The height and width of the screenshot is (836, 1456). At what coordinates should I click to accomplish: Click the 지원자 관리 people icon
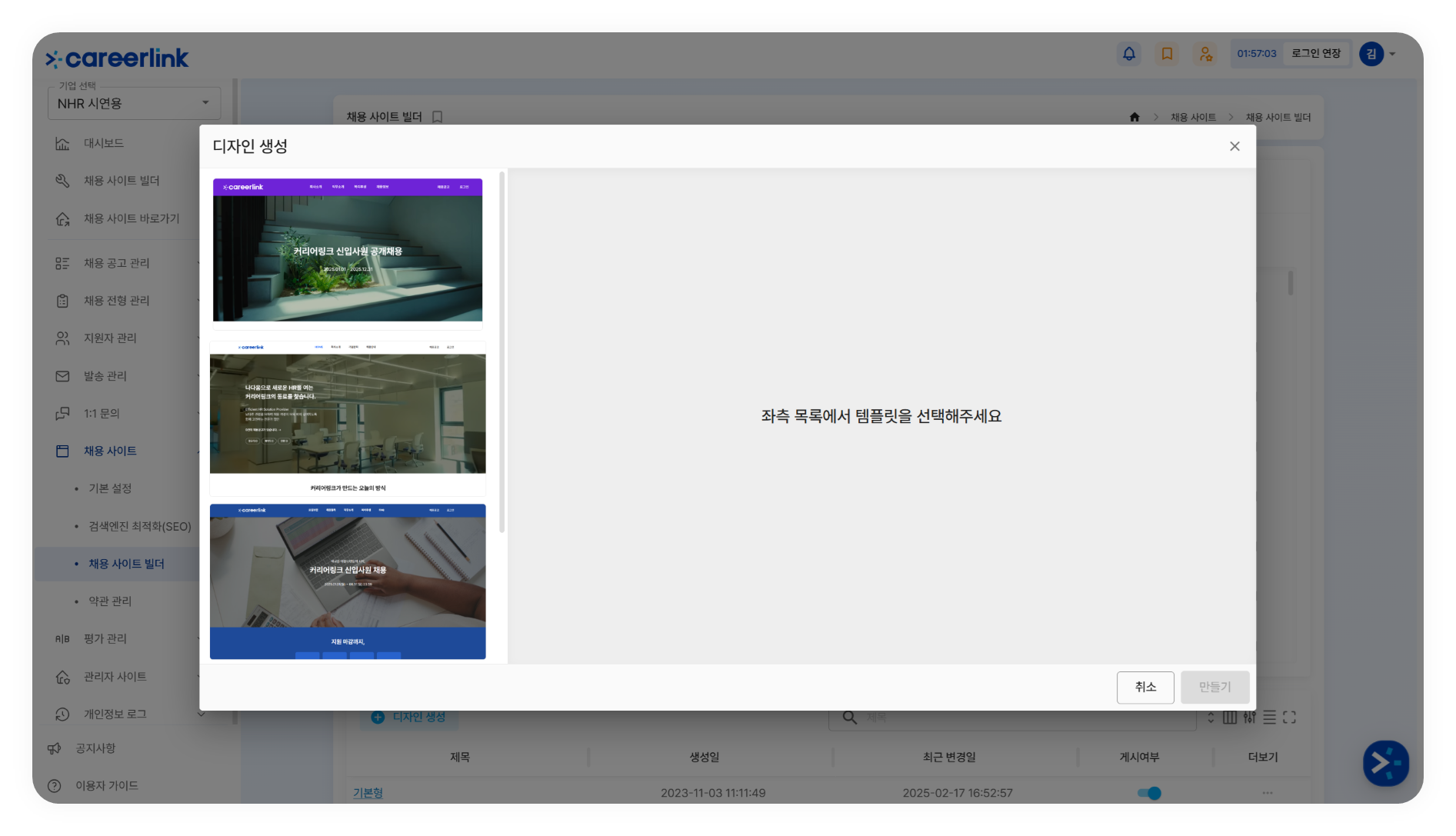[x=62, y=338]
